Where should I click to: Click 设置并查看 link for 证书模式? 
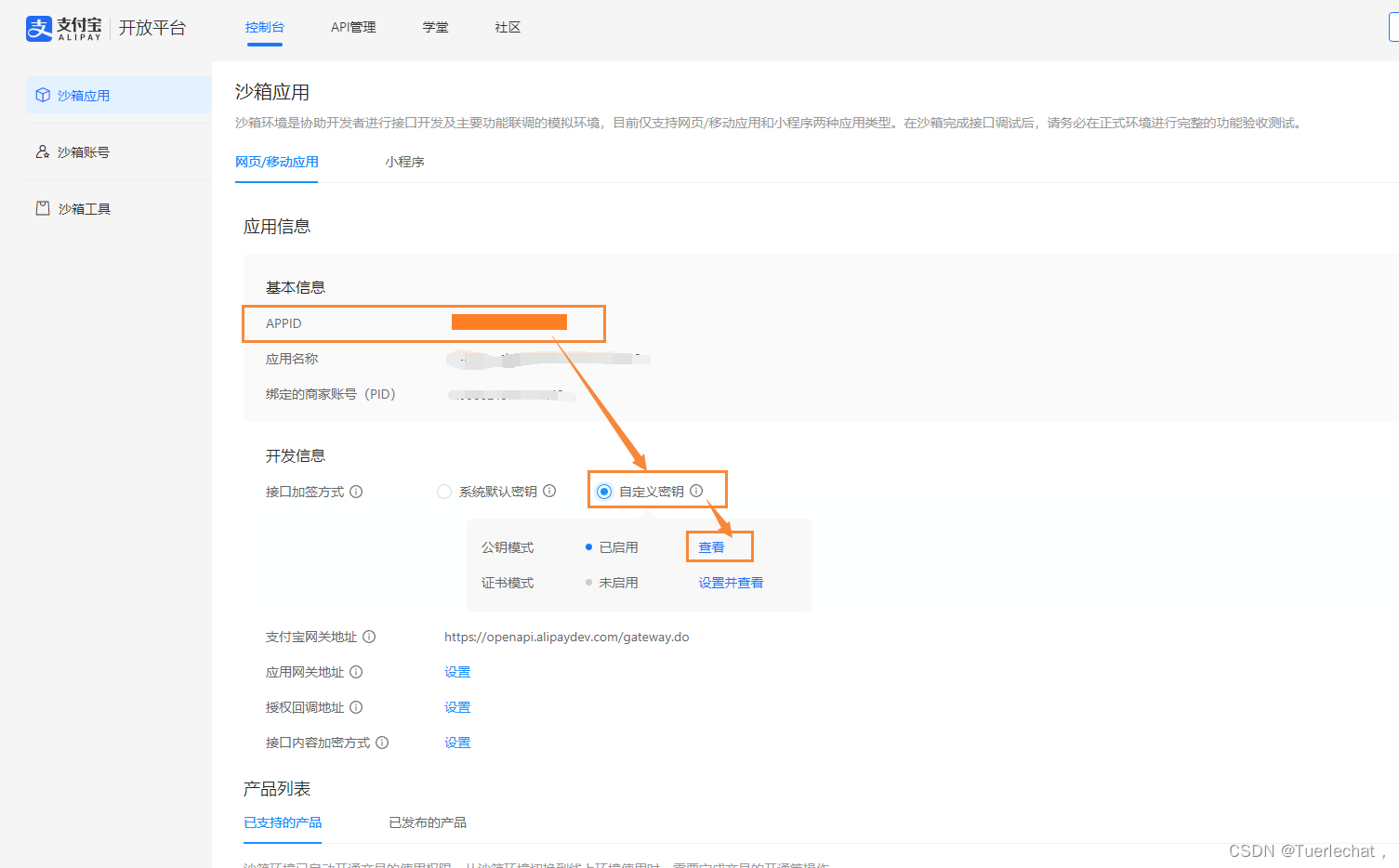coord(732,583)
